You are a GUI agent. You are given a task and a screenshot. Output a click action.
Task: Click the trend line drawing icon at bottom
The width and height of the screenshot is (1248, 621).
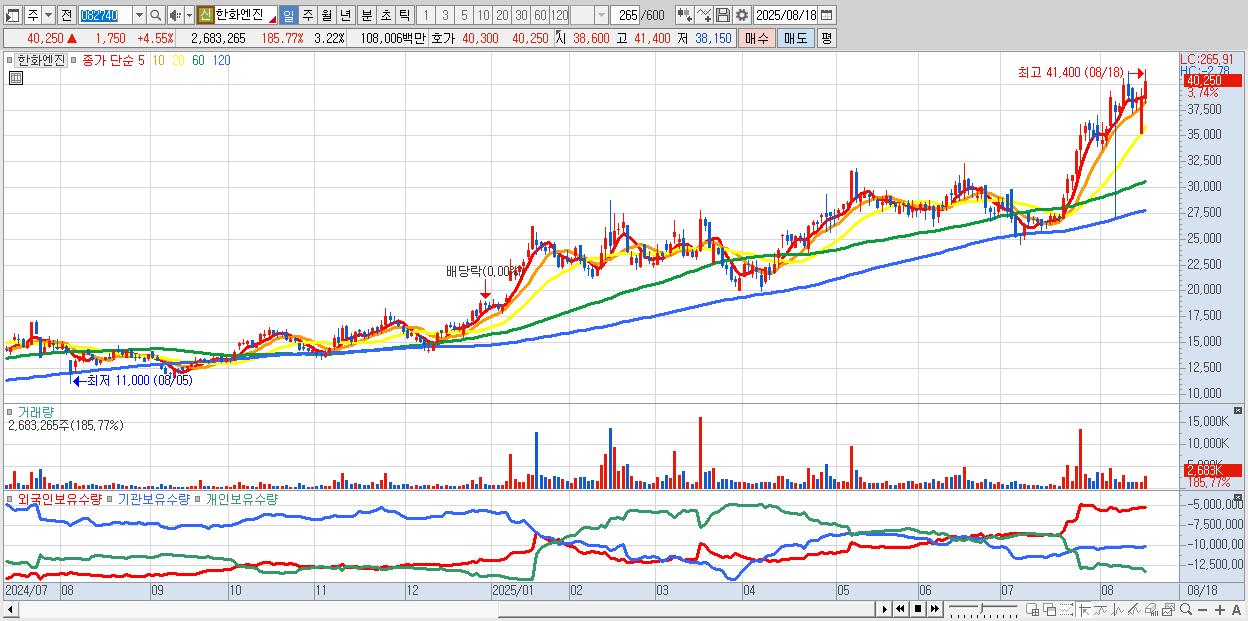(x=1135, y=609)
